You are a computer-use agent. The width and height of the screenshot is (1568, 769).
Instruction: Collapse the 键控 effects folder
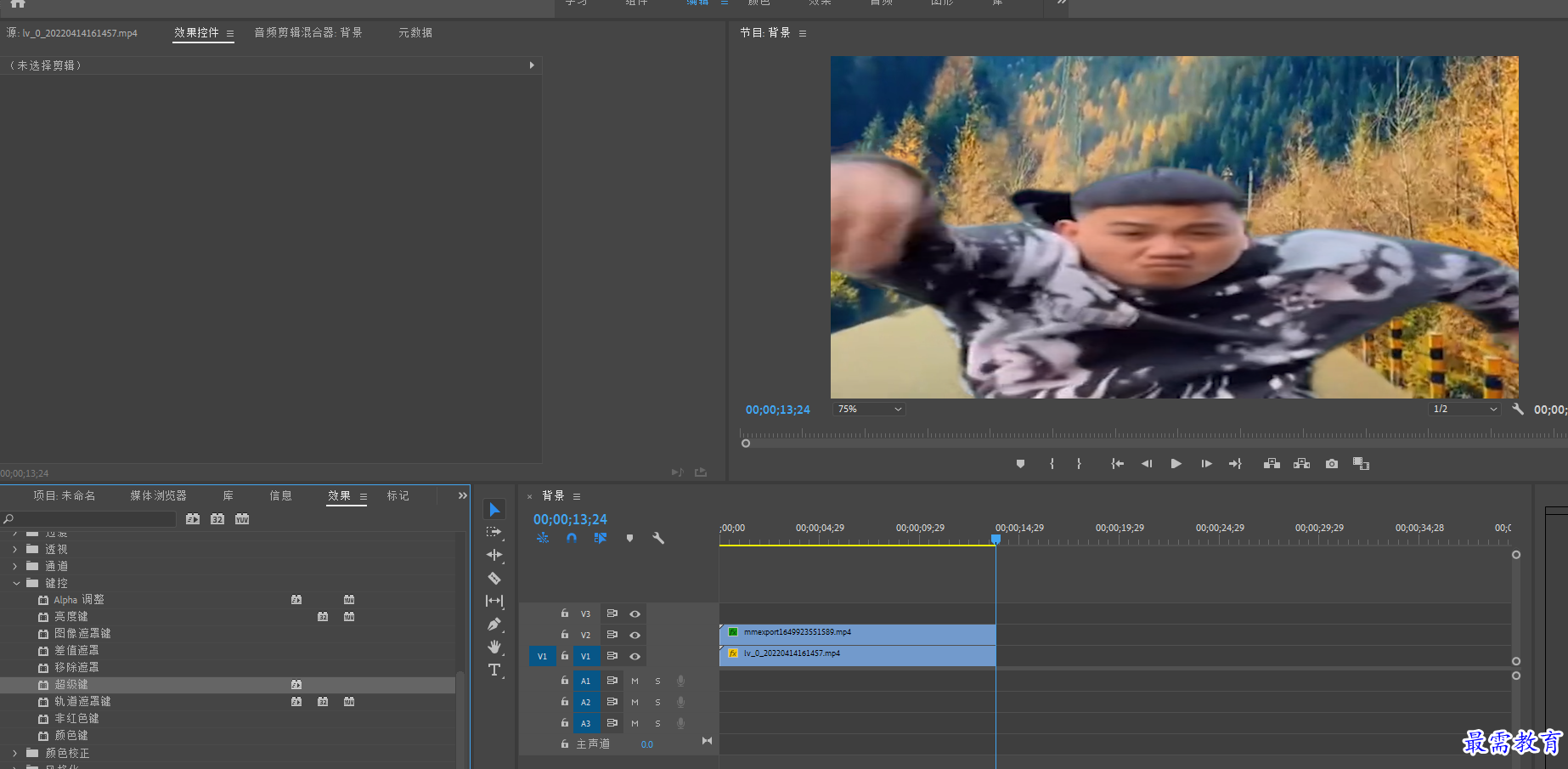(x=15, y=584)
